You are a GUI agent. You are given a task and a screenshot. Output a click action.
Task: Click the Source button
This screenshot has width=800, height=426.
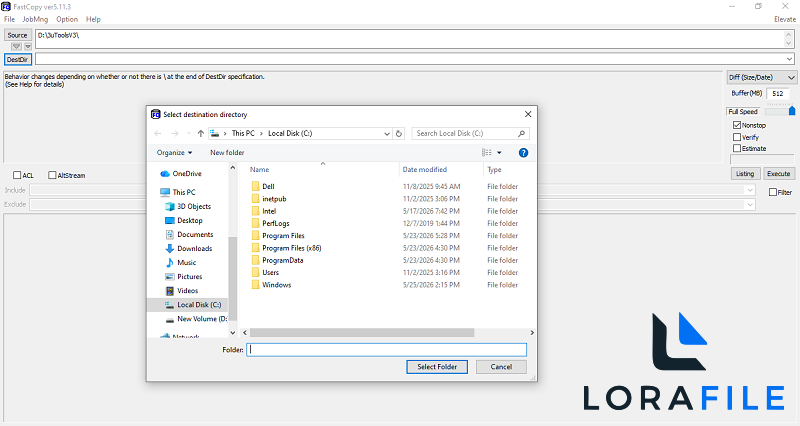[17, 35]
